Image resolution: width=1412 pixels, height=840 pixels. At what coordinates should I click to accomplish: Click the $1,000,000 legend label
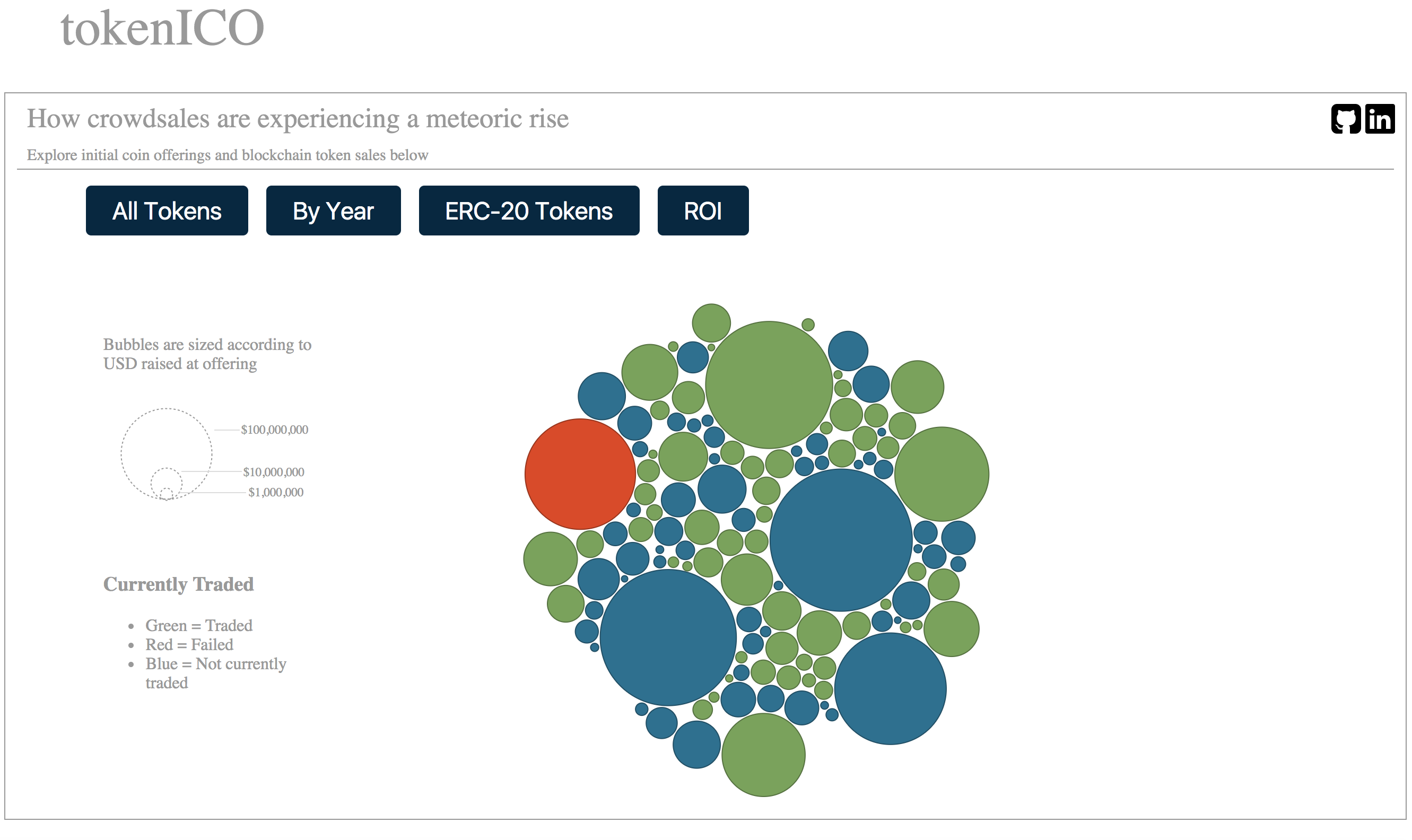pos(276,492)
